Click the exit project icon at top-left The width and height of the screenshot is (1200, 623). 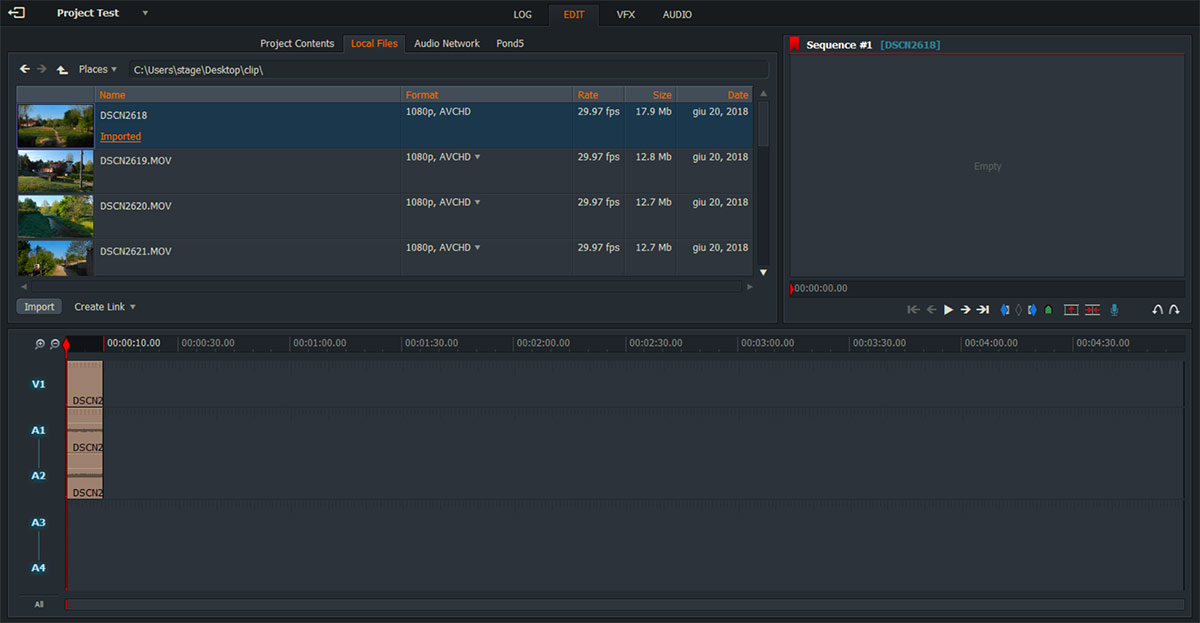[17, 13]
